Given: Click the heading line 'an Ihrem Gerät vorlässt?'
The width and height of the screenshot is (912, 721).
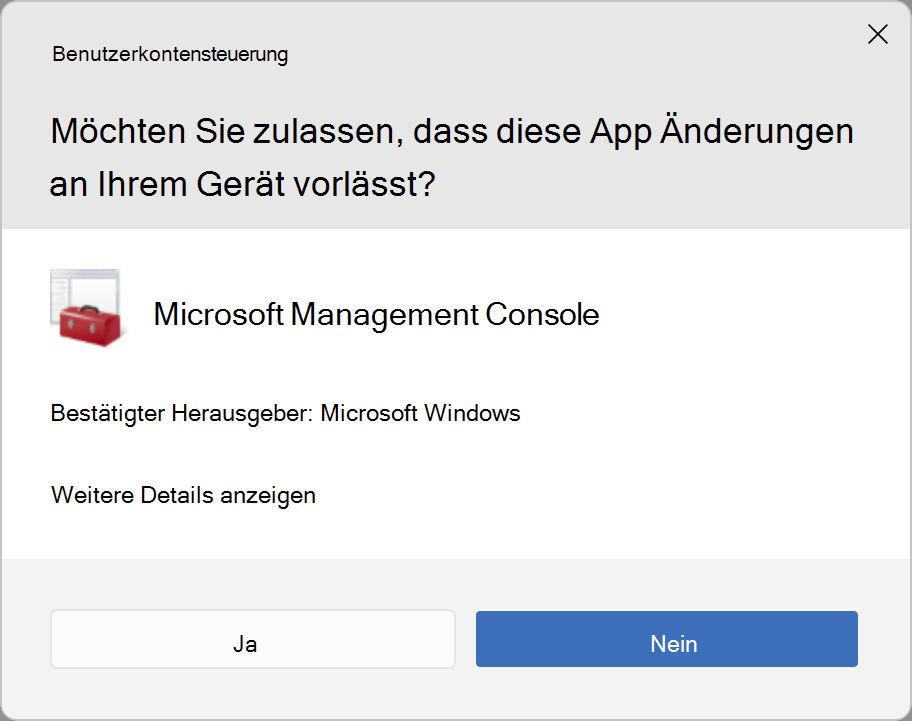Looking at the screenshot, I should [x=242, y=184].
